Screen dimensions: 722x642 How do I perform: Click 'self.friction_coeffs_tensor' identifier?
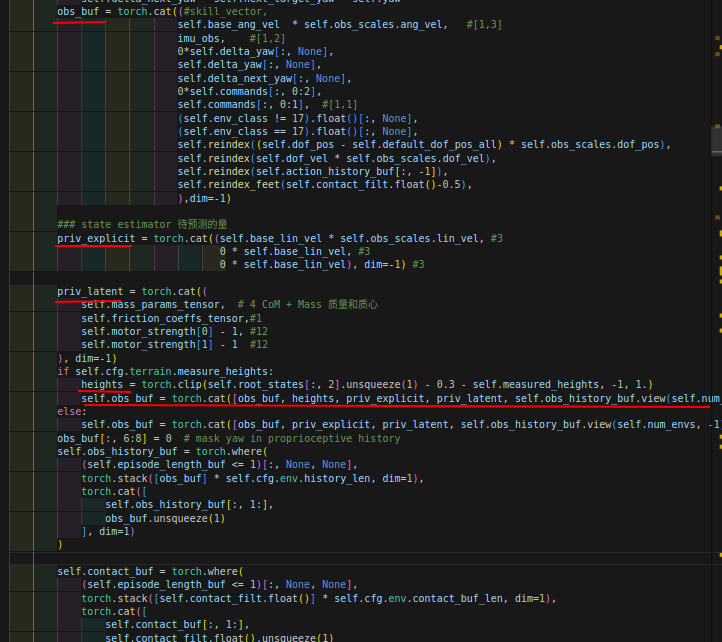tap(163, 319)
